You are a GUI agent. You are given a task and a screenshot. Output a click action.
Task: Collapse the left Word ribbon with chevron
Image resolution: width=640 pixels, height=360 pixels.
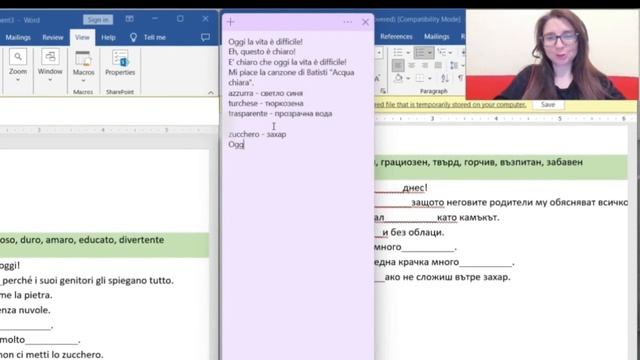pos(211,93)
